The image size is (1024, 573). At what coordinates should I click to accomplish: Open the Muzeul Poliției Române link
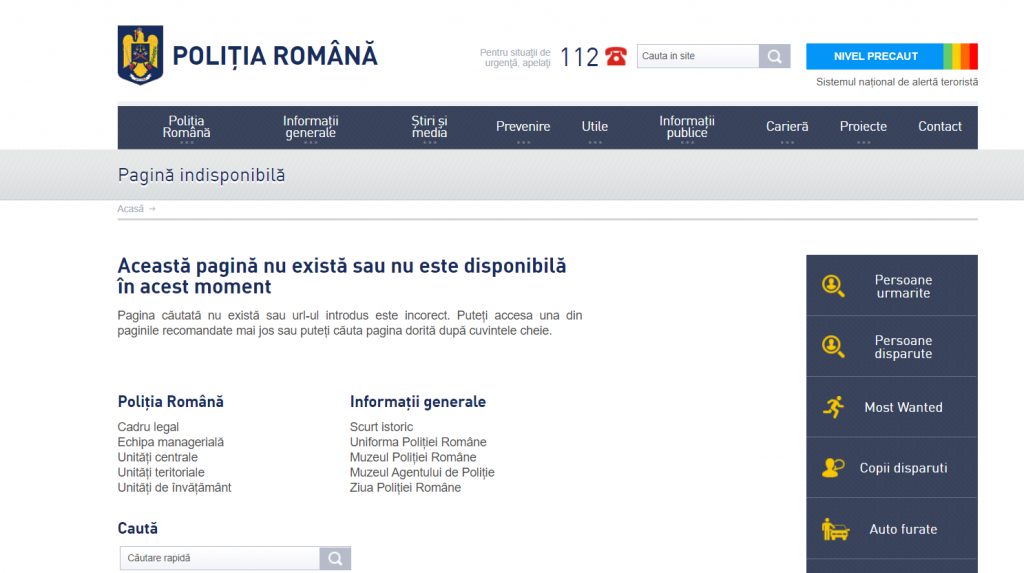[413, 457]
